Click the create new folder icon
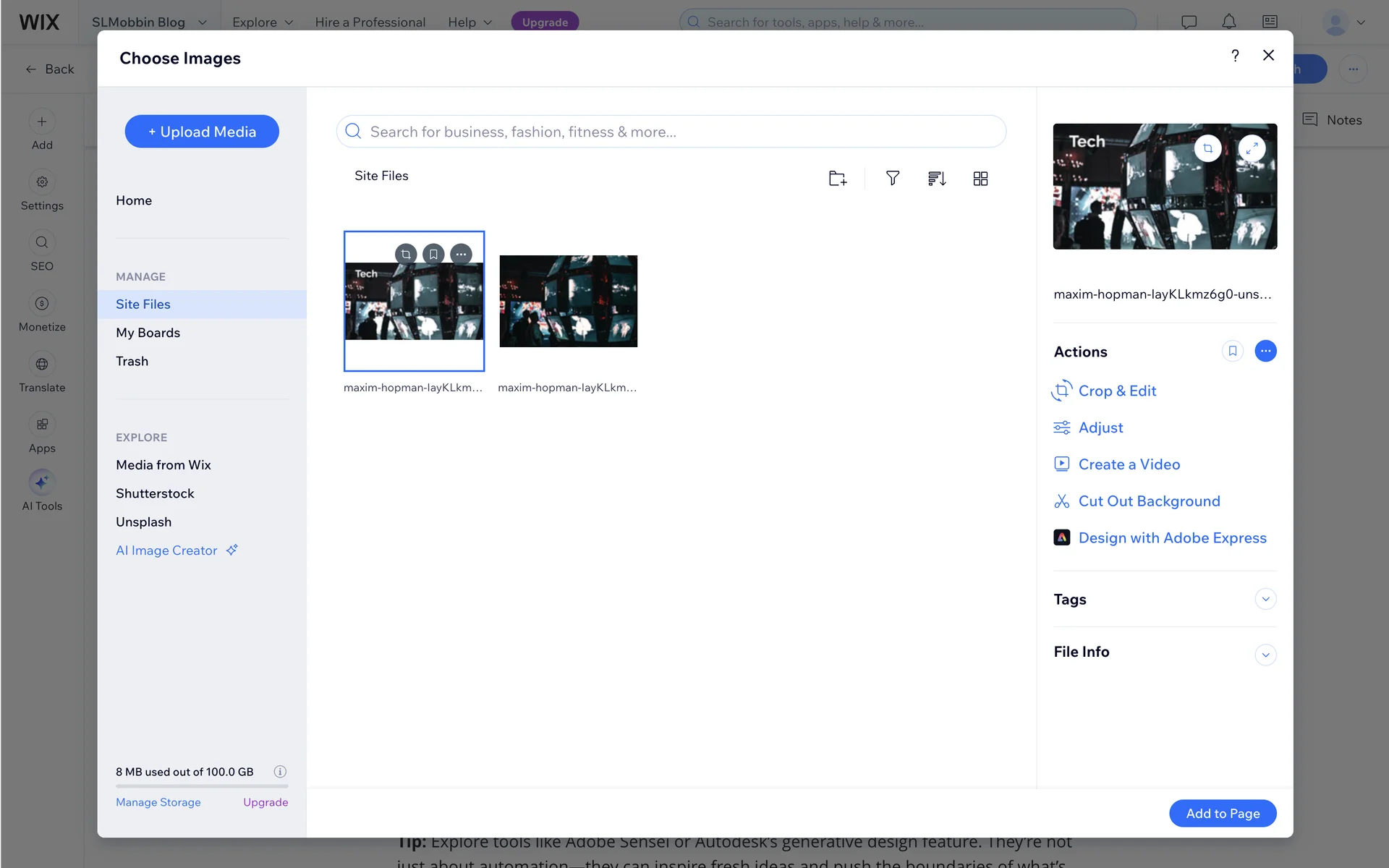1389x868 pixels. click(x=837, y=178)
